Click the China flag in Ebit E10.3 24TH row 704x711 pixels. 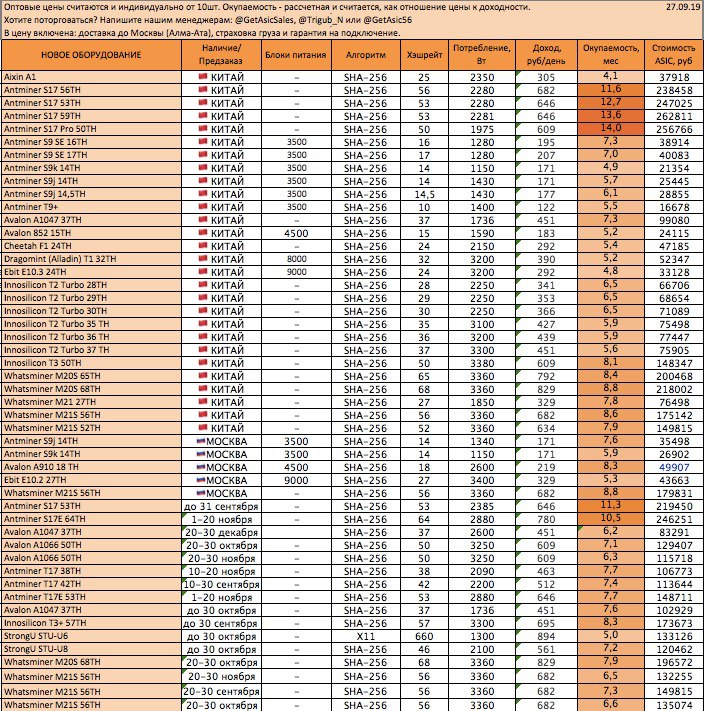click(203, 272)
